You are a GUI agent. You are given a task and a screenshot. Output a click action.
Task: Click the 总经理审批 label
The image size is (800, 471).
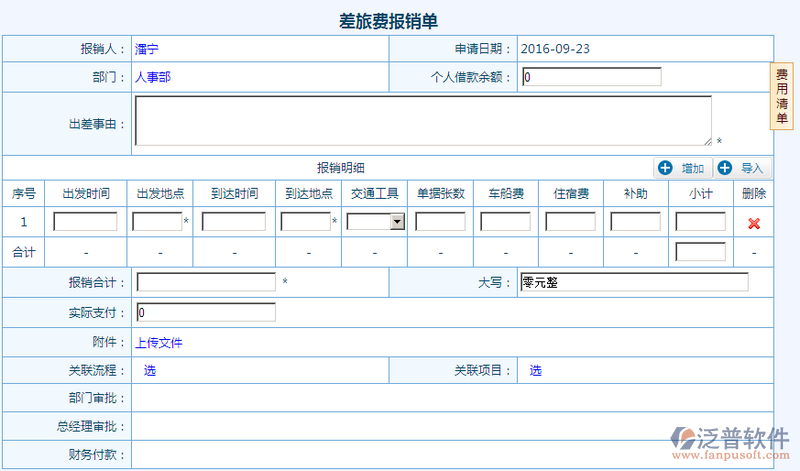(x=91, y=426)
